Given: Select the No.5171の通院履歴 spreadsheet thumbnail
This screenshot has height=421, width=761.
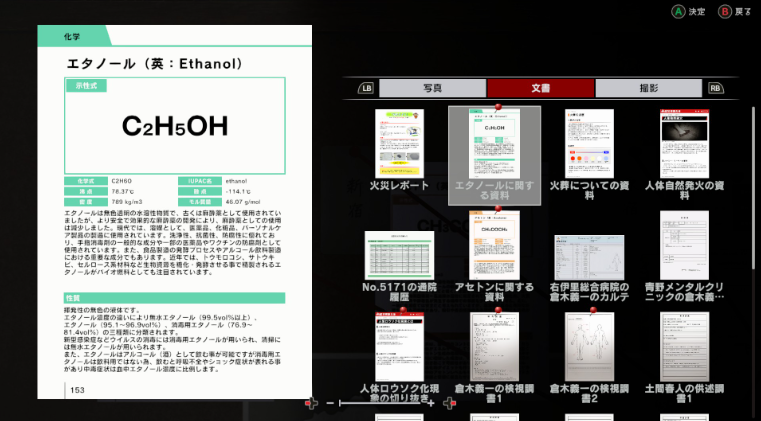Looking at the screenshot, I should 399,255.
